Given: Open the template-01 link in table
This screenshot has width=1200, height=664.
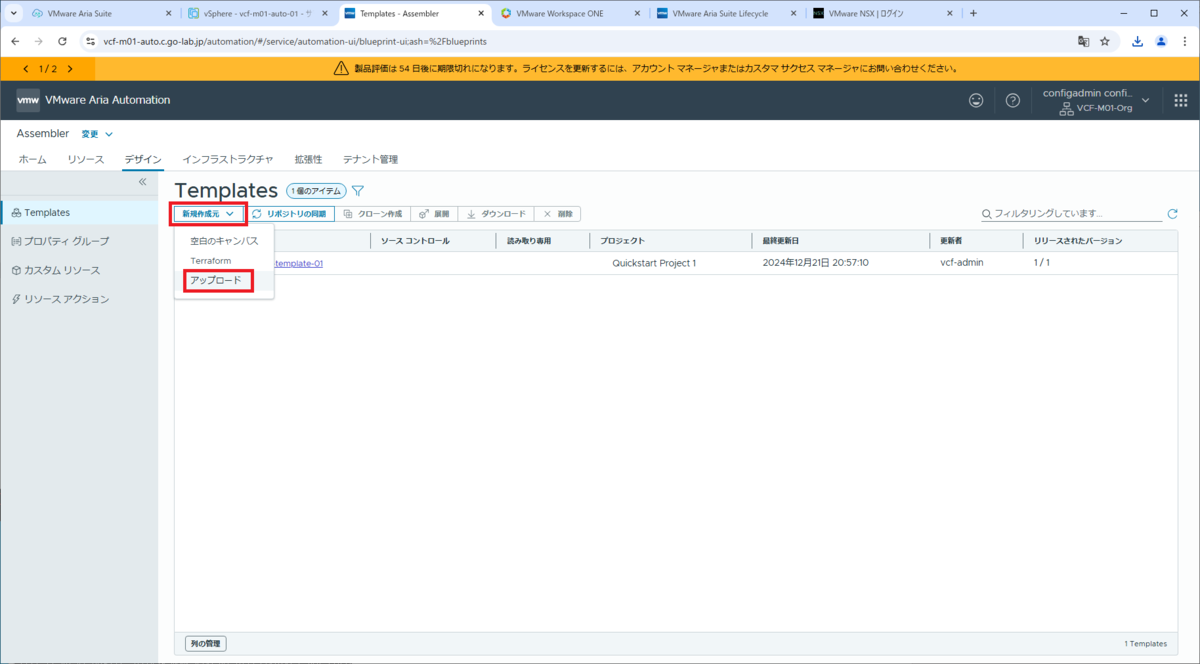Looking at the screenshot, I should pyautogui.click(x=298, y=263).
